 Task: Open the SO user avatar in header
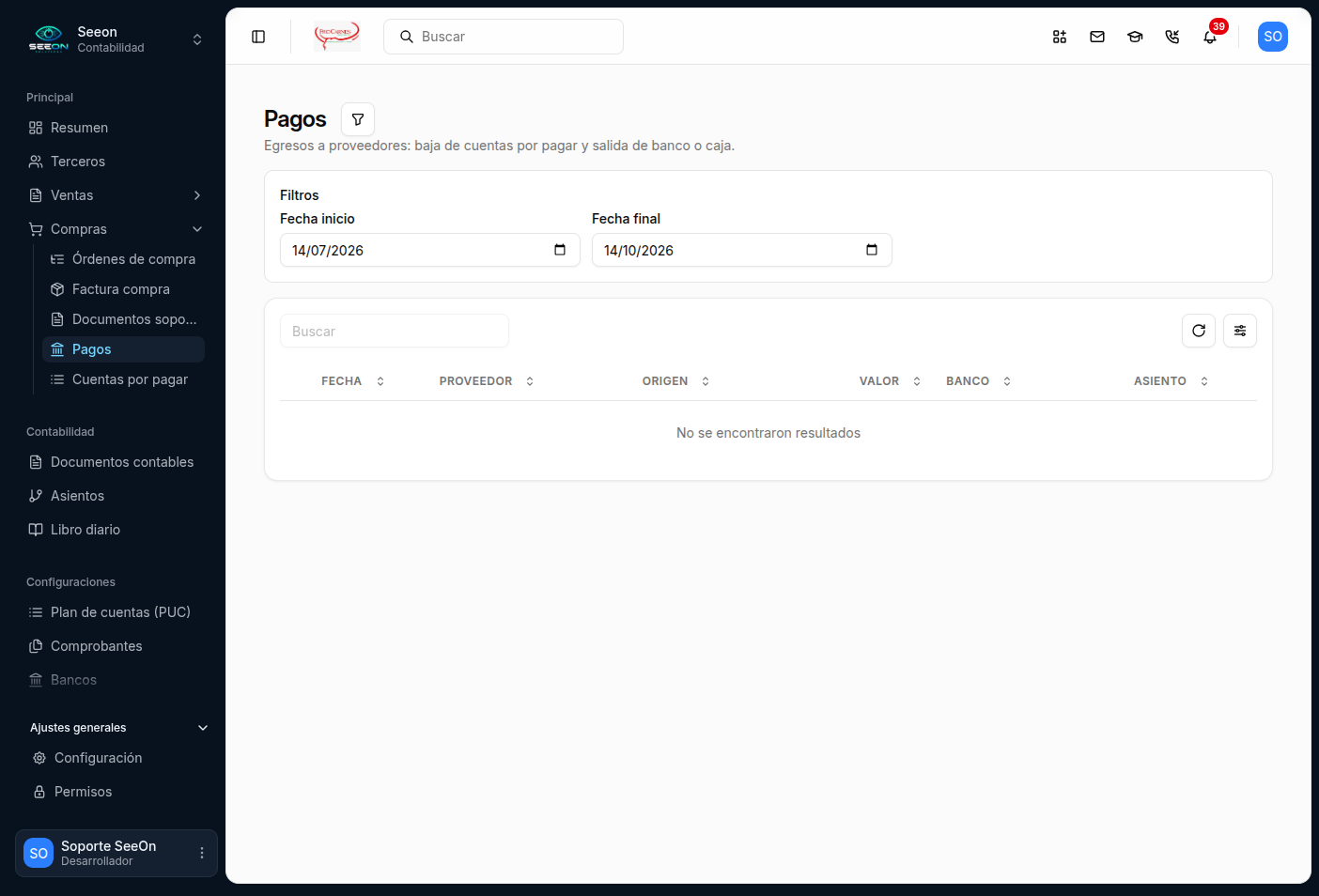point(1273,37)
